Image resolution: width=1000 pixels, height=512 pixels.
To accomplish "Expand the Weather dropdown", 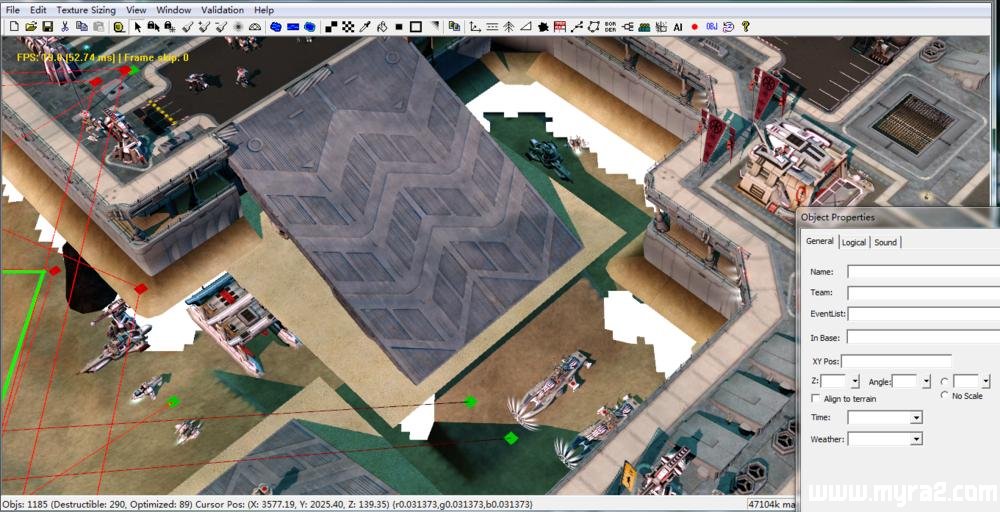I will (916, 439).
